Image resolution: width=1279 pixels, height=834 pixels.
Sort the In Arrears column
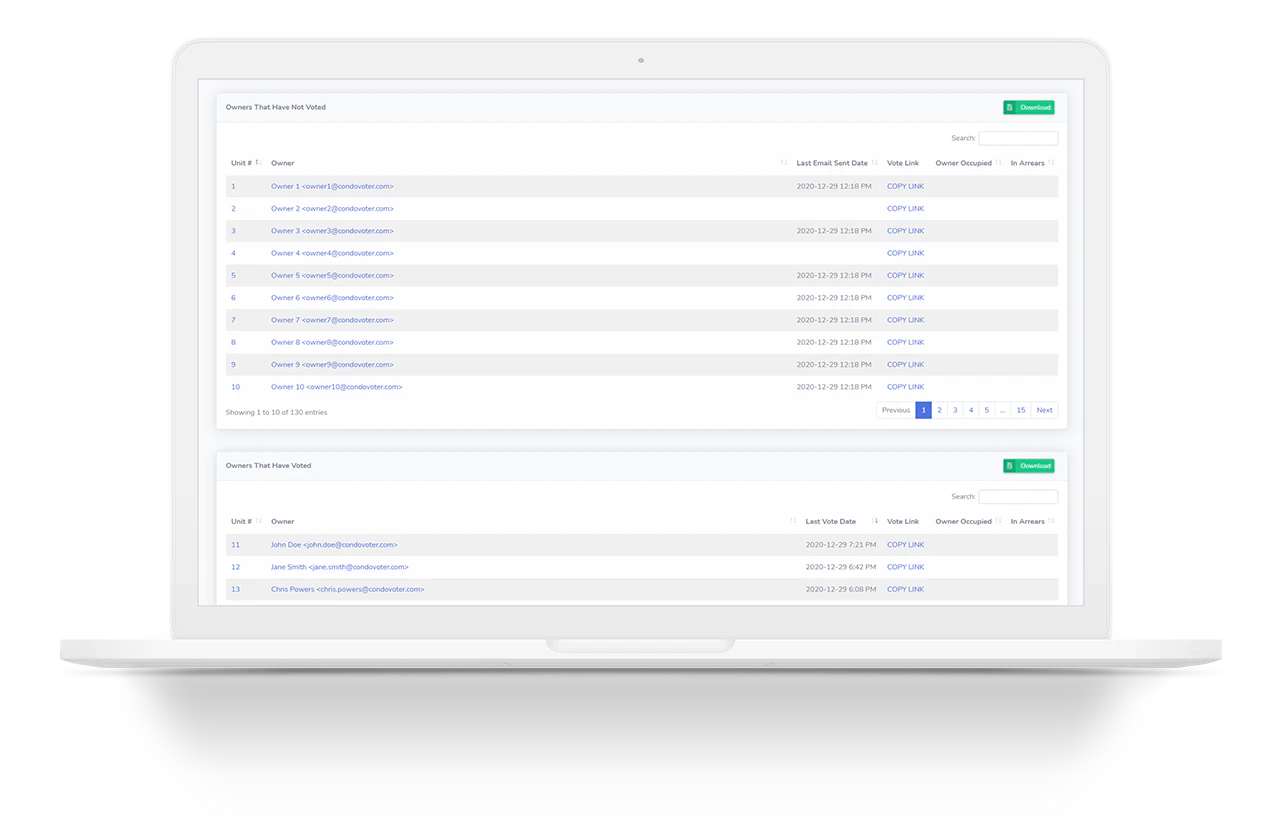tap(1030, 162)
